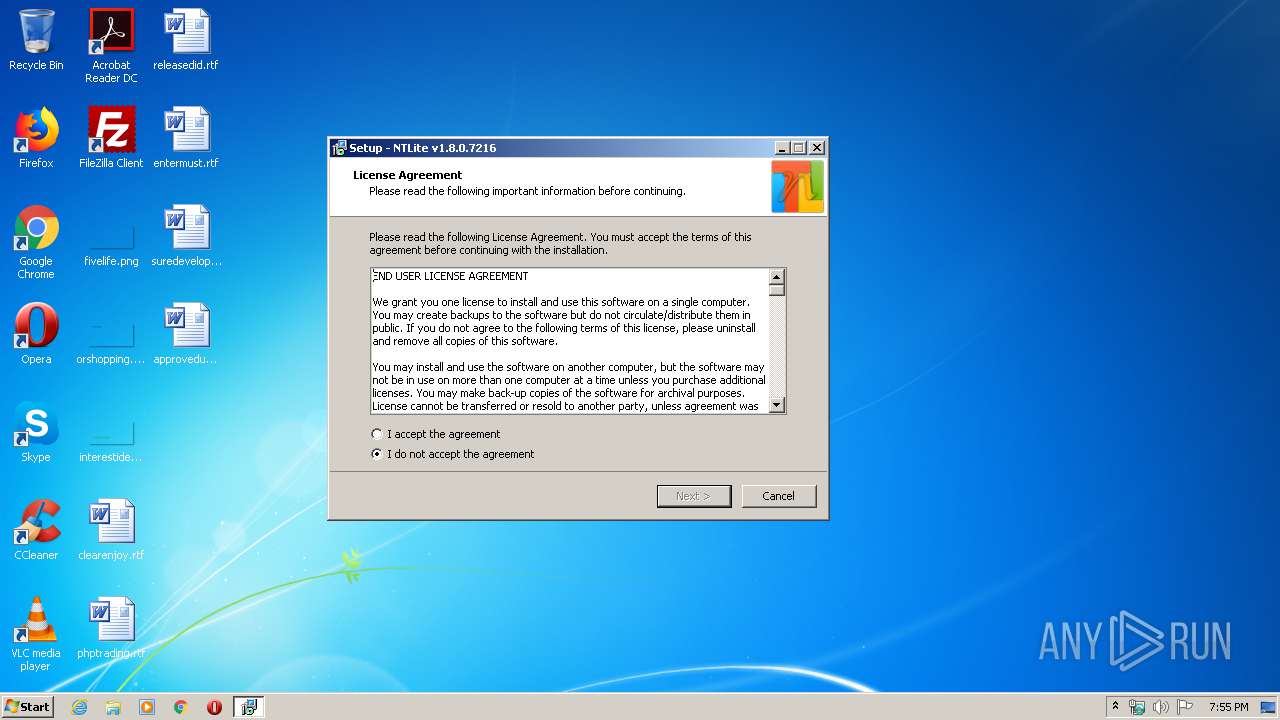
Task: Select NTLite Setup taskbar button
Action: [249, 707]
